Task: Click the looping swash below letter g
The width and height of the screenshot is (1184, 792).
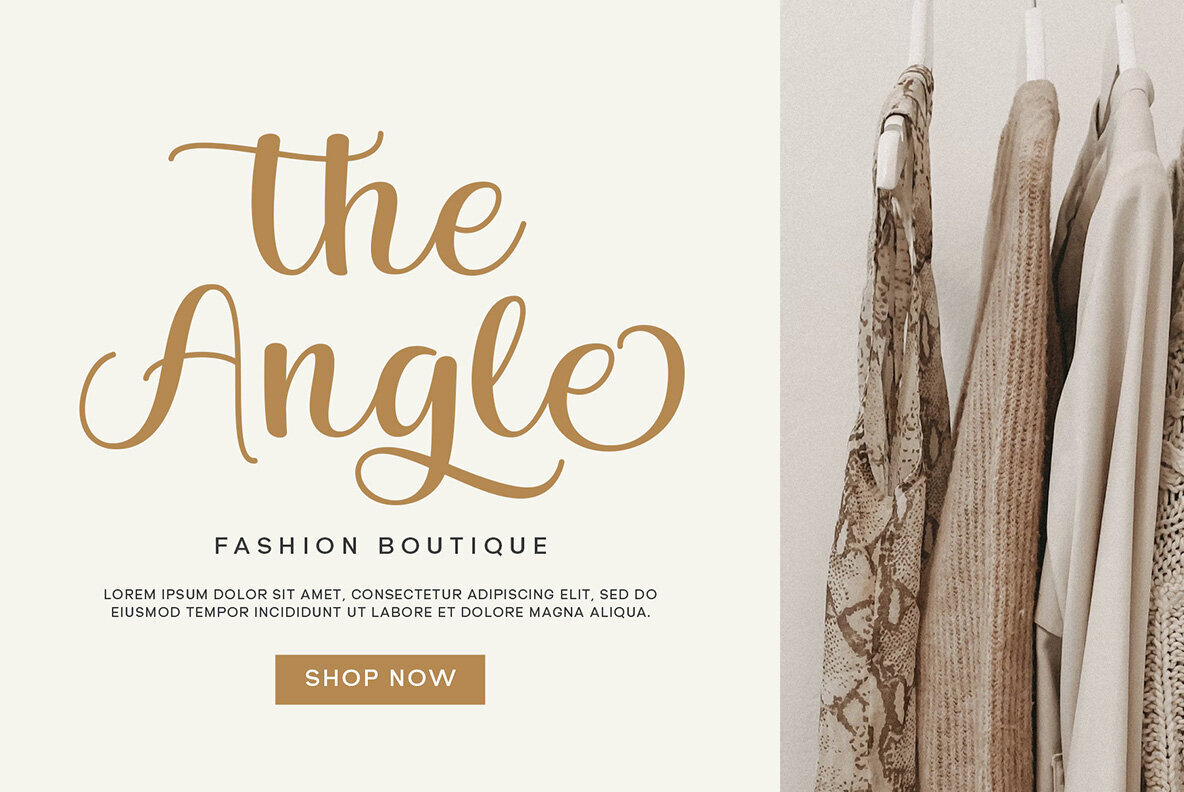Action: [453, 477]
